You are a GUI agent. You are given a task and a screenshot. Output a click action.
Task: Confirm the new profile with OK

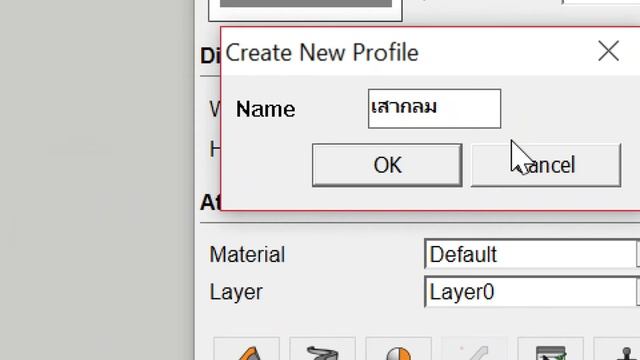click(387, 165)
